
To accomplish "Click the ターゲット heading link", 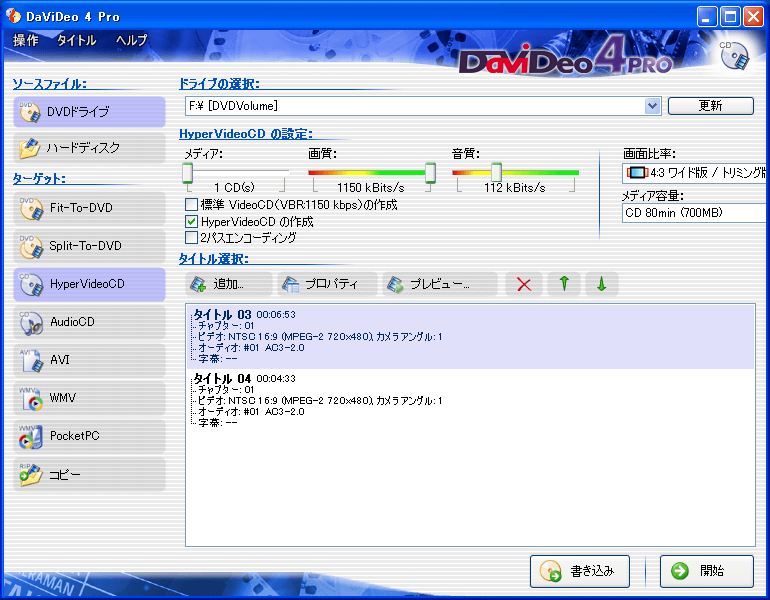I will (x=39, y=179).
